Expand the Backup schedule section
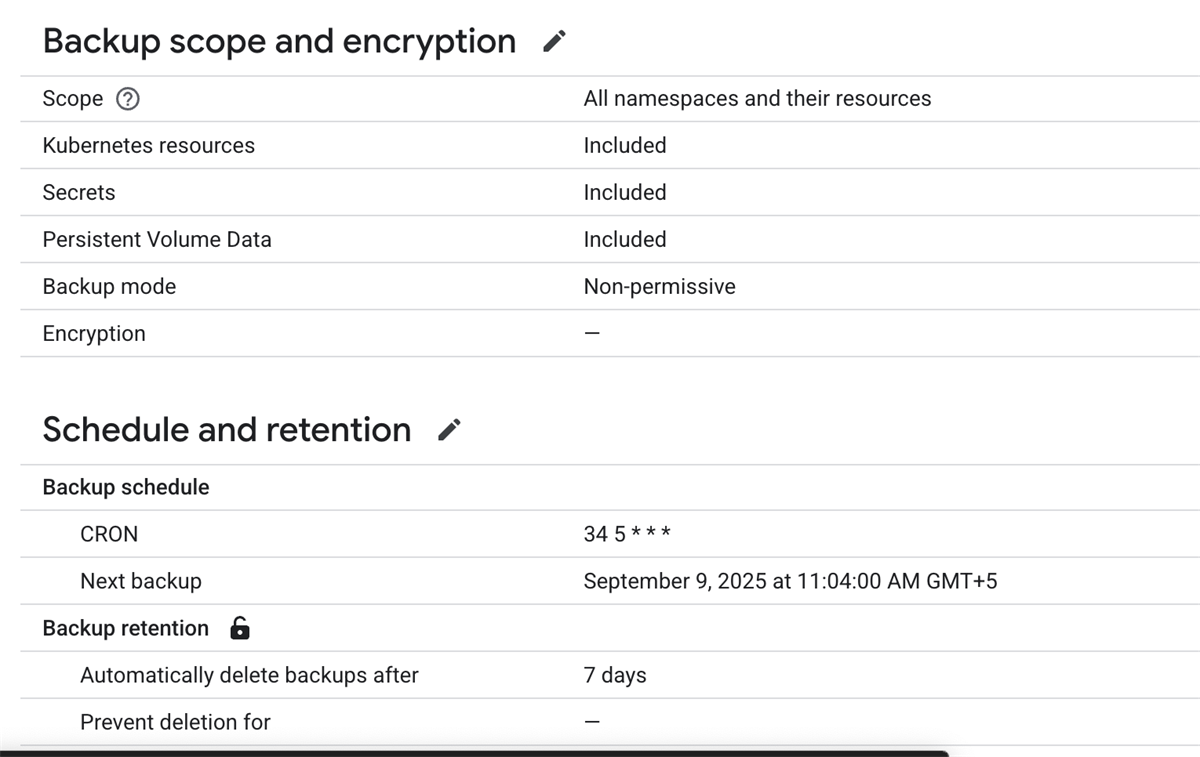The height and width of the screenshot is (757, 1200). pyautogui.click(x=124, y=487)
